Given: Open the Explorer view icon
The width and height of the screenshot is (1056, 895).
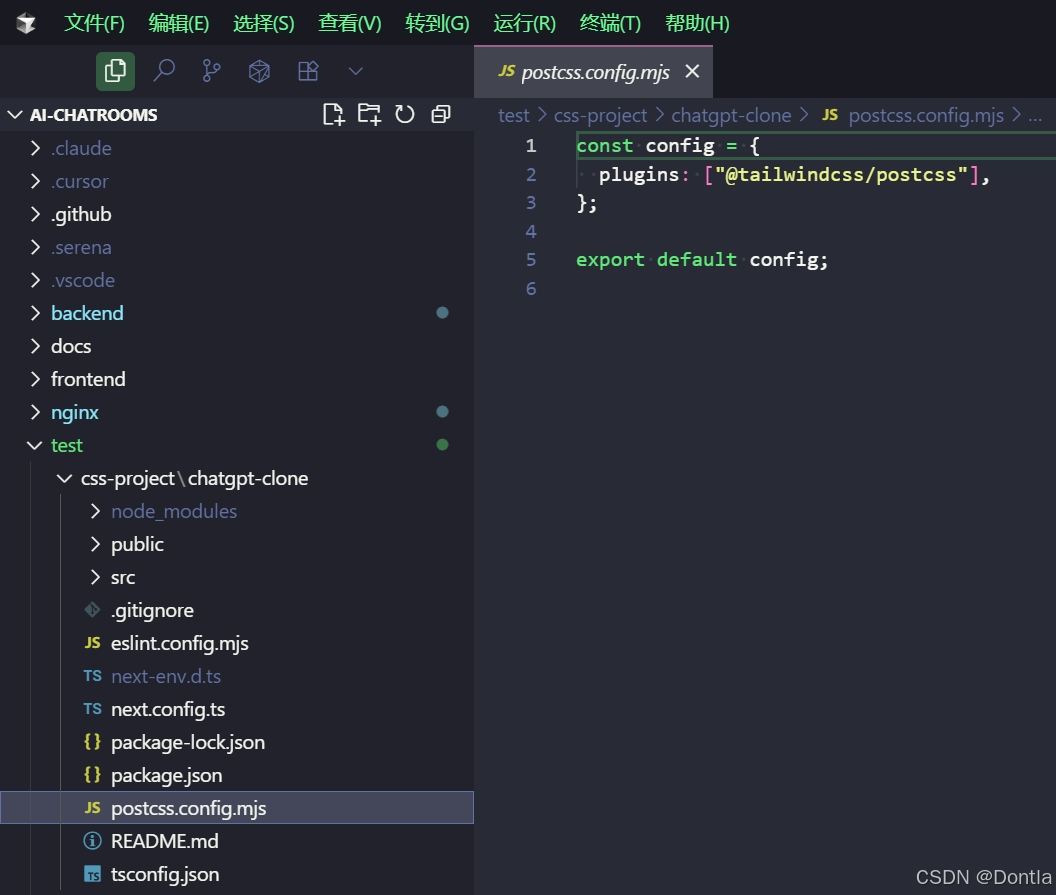Looking at the screenshot, I should pyautogui.click(x=115, y=71).
